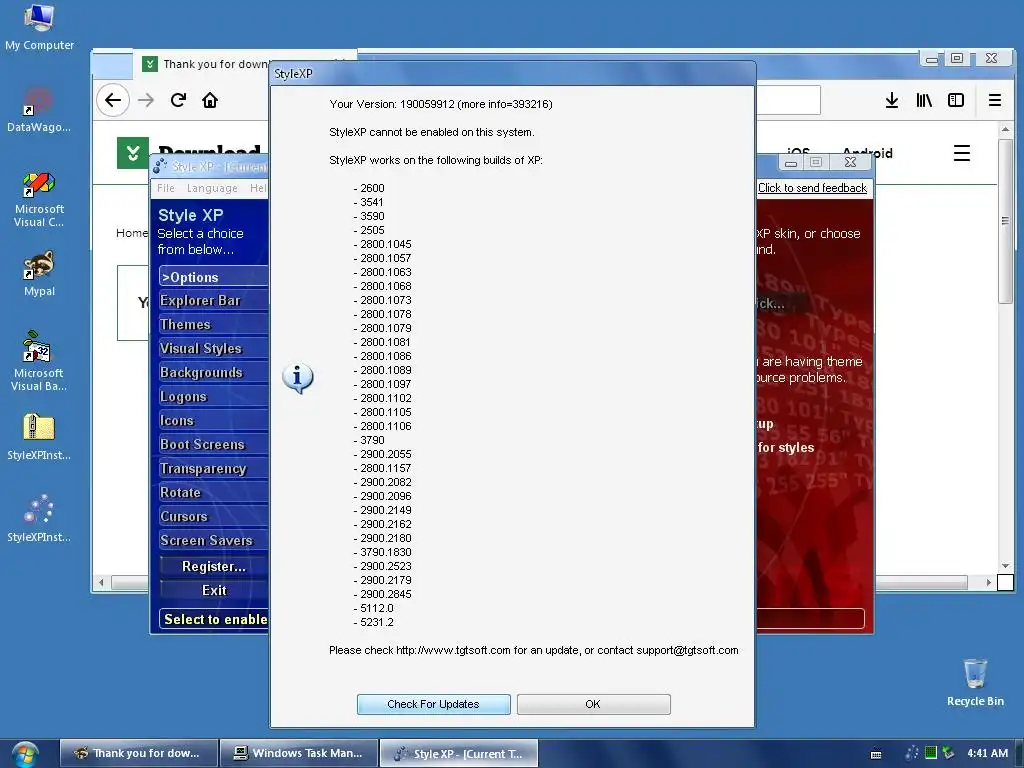Open browser hamburger menu
The image size is (1024, 768).
pos(995,100)
